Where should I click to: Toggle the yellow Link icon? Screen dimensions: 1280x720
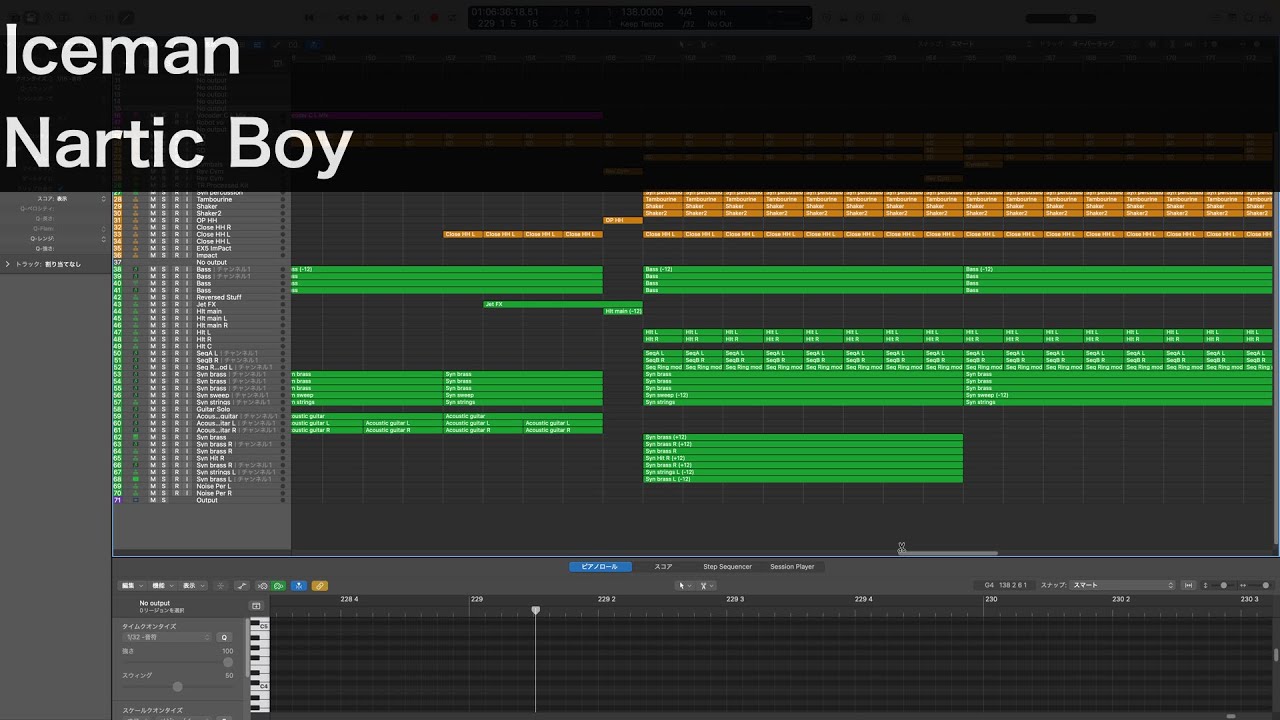[x=320, y=585]
